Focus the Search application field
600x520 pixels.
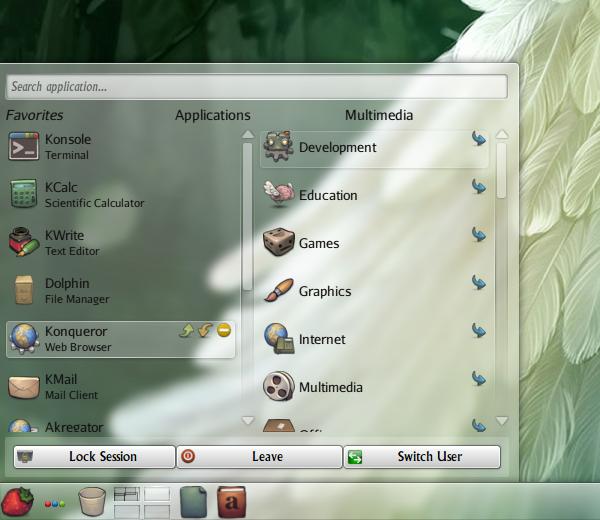tap(256, 87)
